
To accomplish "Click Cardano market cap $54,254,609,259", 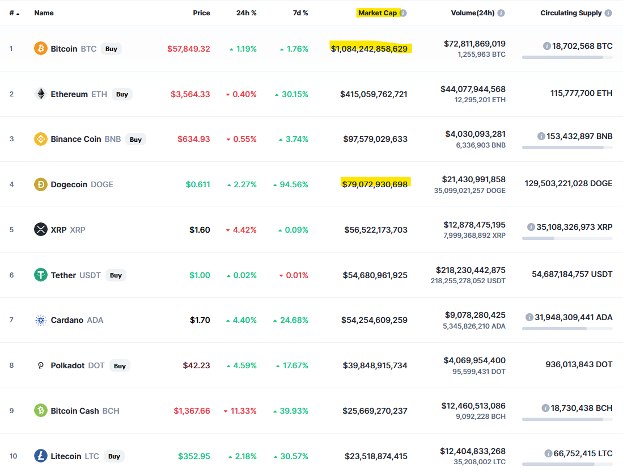I will pos(374,320).
